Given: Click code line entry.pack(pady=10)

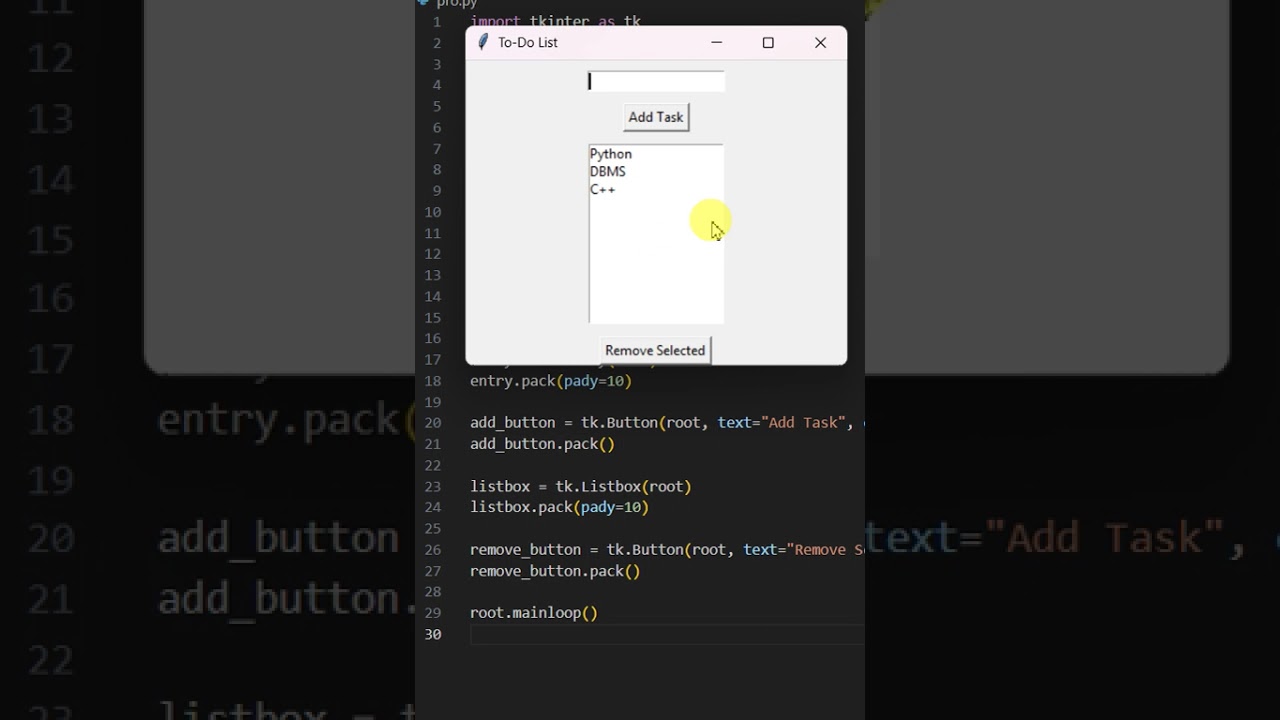Looking at the screenshot, I should pyautogui.click(x=551, y=381).
